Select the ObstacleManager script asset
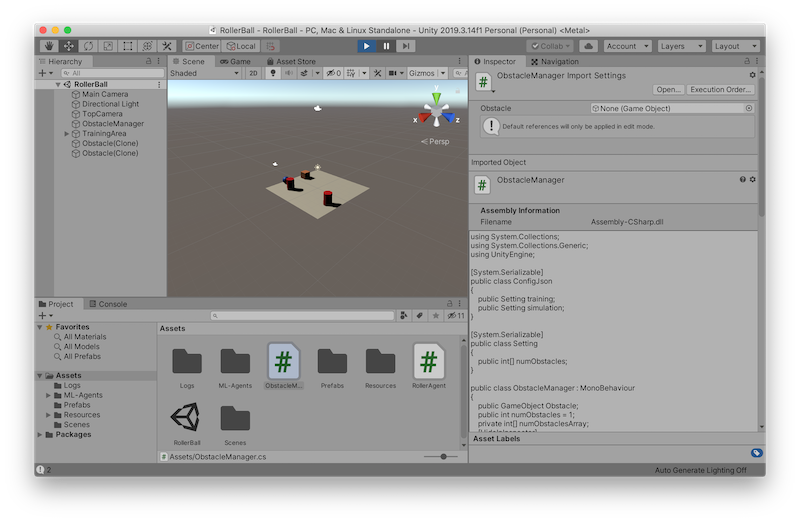 (x=284, y=366)
